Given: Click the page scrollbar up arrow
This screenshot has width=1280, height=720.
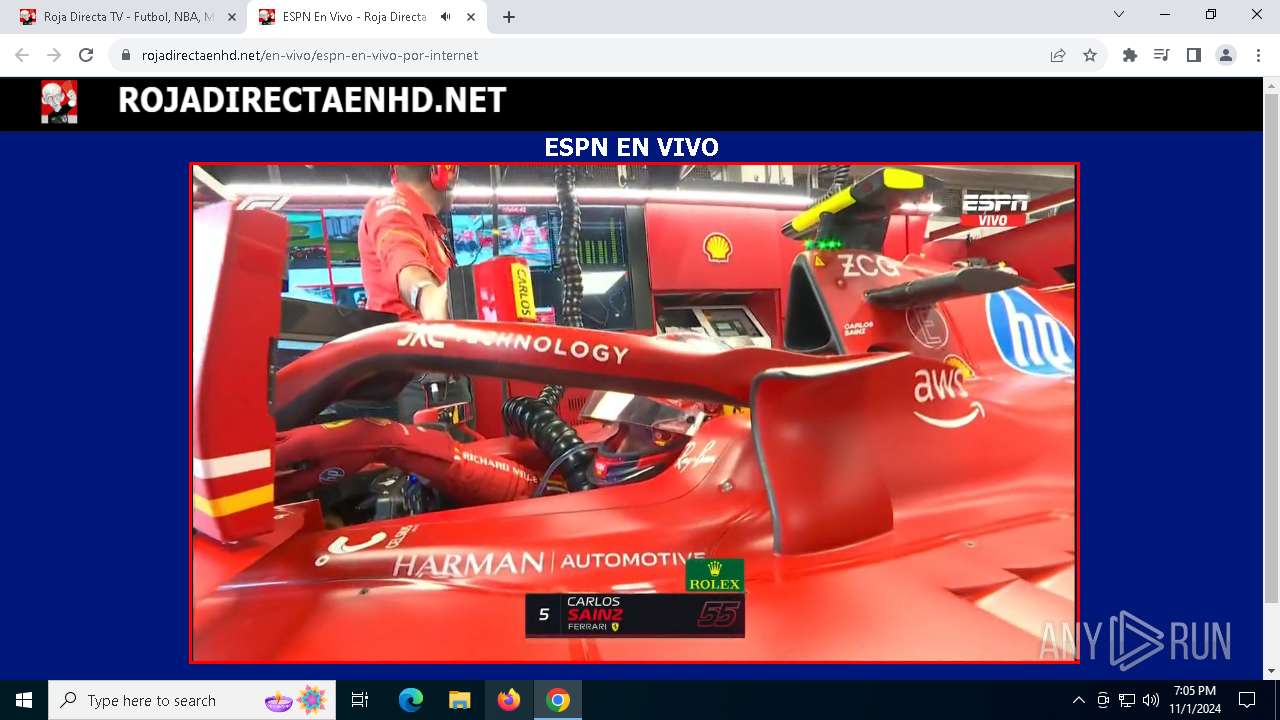Looking at the screenshot, I should point(1271,85).
